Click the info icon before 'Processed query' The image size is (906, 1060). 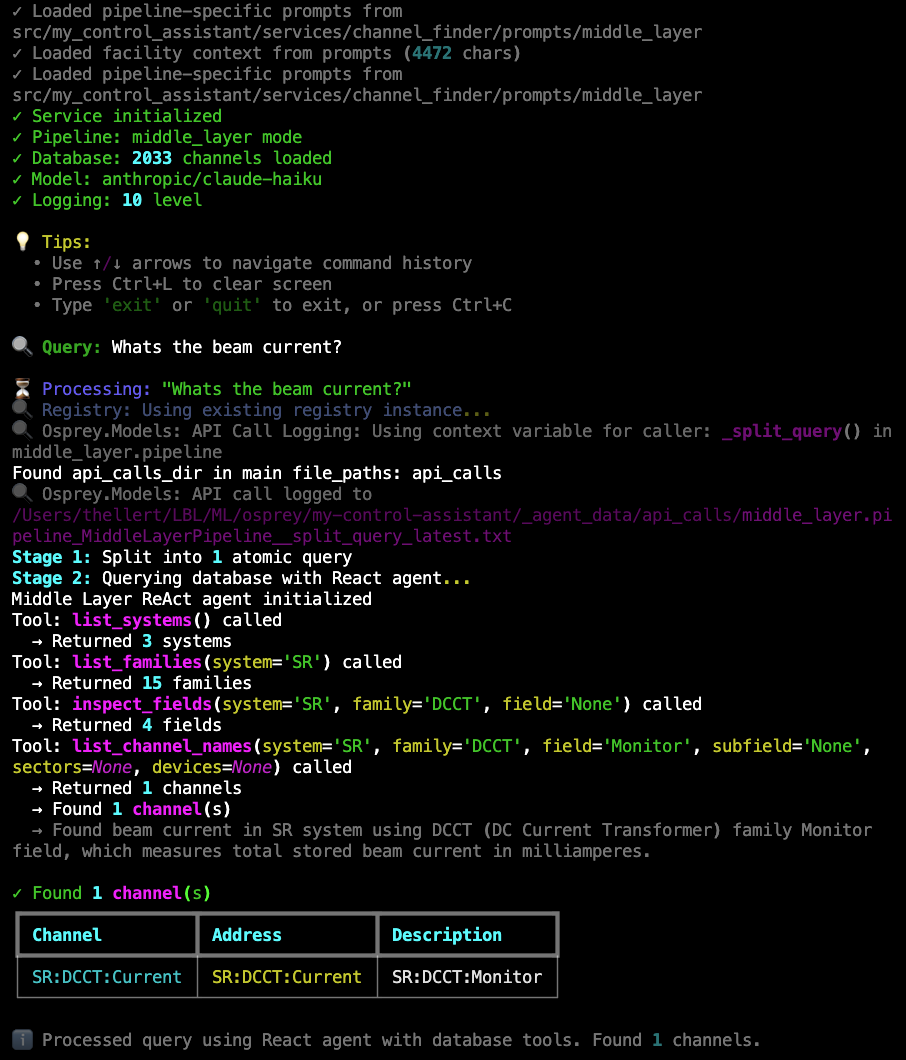(x=22, y=1040)
